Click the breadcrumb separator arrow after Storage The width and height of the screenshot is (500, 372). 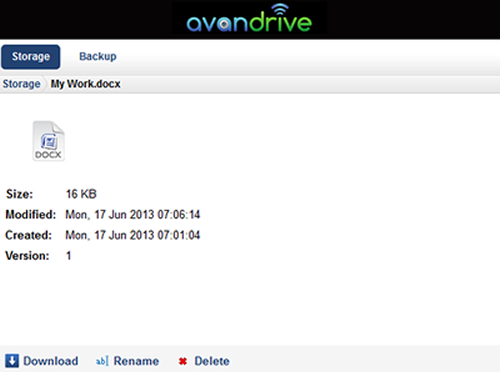(x=45, y=84)
